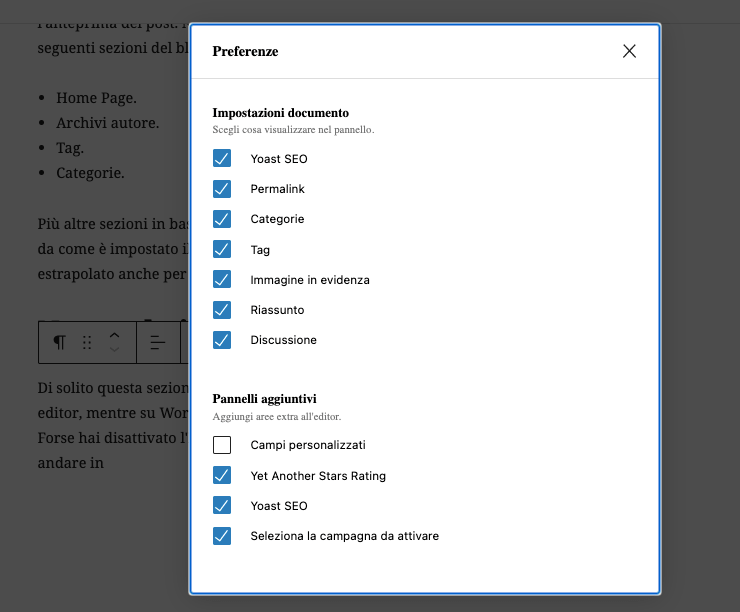This screenshot has width=740, height=612.
Task: Uncheck Yoast SEO under Impostazioni documento
Action: (222, 159)
